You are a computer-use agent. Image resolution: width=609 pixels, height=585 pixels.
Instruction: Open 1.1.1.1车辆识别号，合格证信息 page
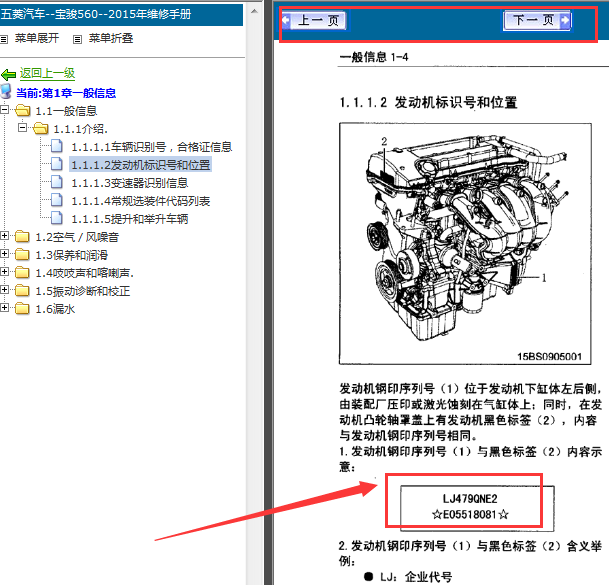[151, 147]
